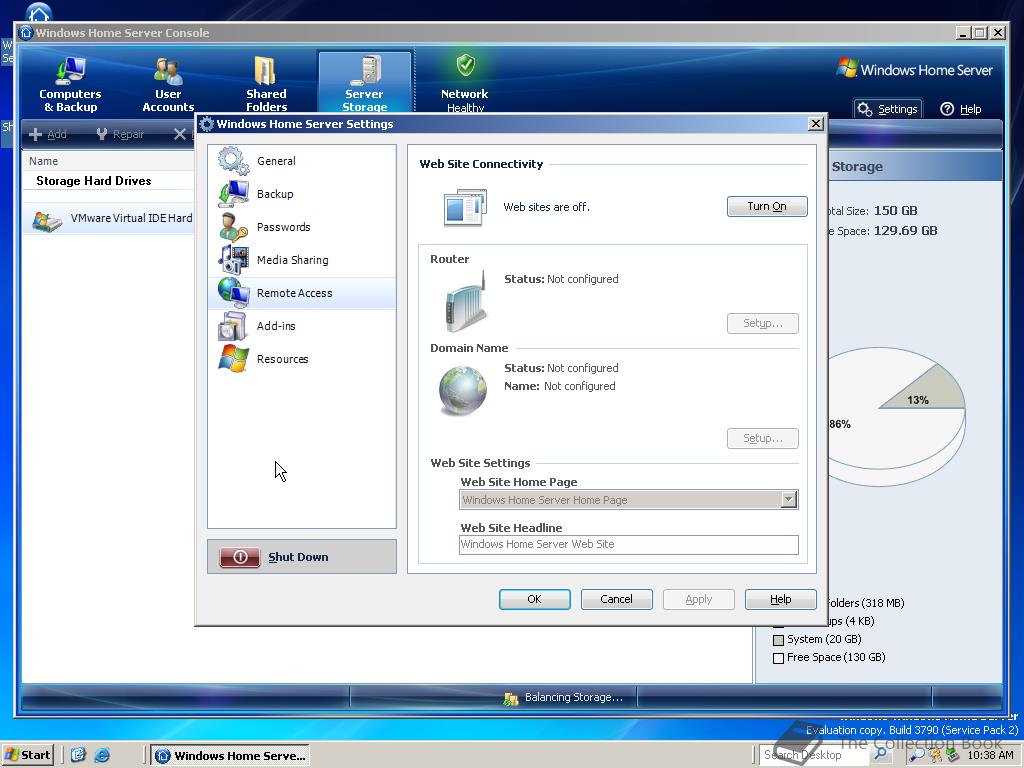Click Windows Home Server taskbar button
The height and width of the screenshot is (768, 1024).
coord(231,756)
